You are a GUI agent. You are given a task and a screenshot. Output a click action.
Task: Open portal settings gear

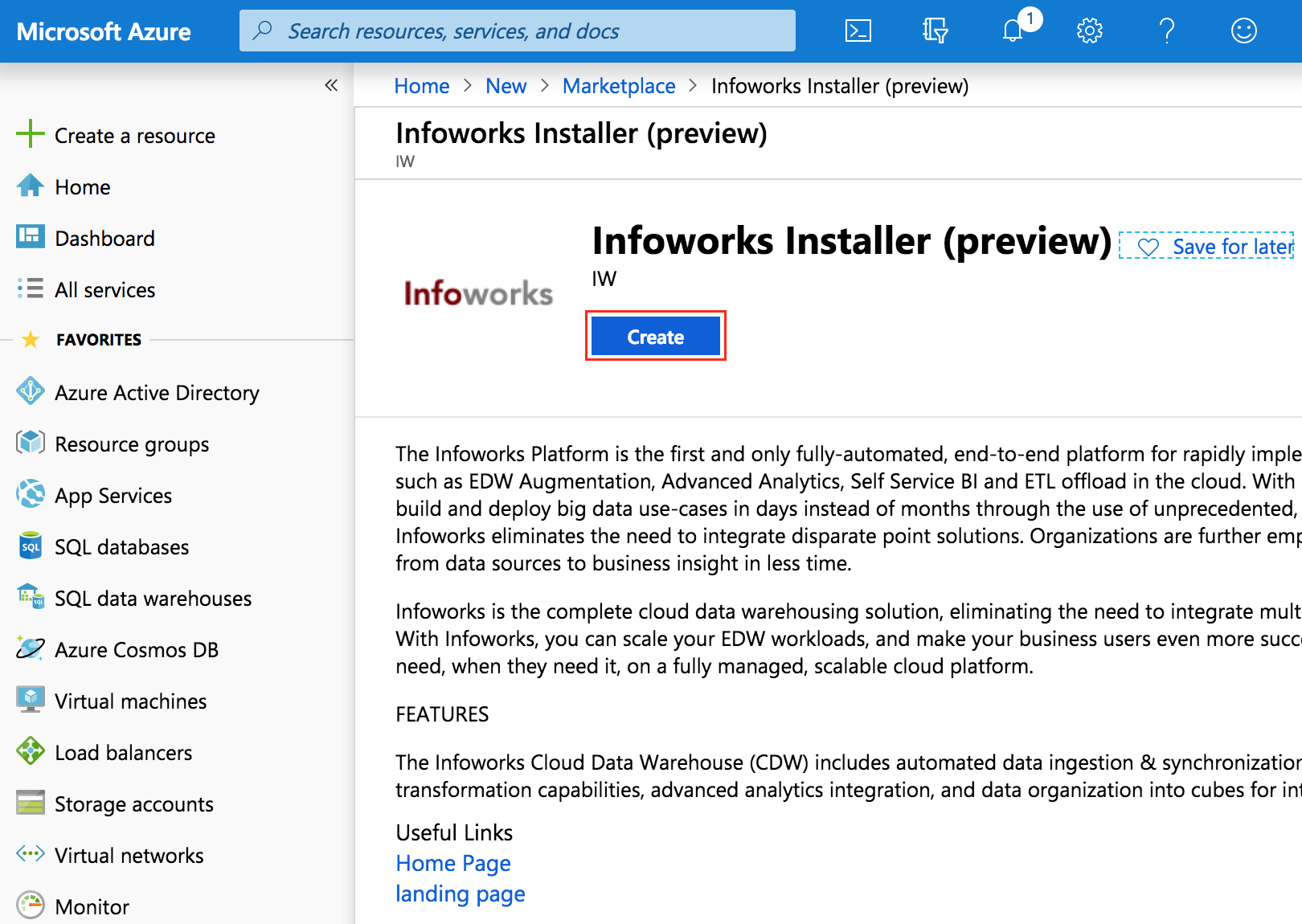(1089, 31)
